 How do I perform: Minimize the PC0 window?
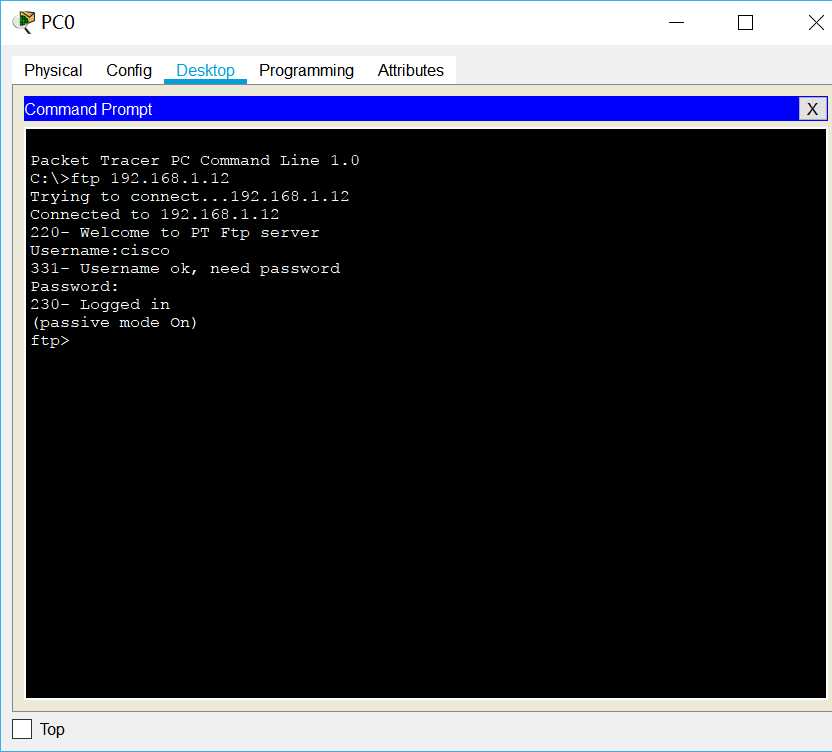click(x=677, y=22)
